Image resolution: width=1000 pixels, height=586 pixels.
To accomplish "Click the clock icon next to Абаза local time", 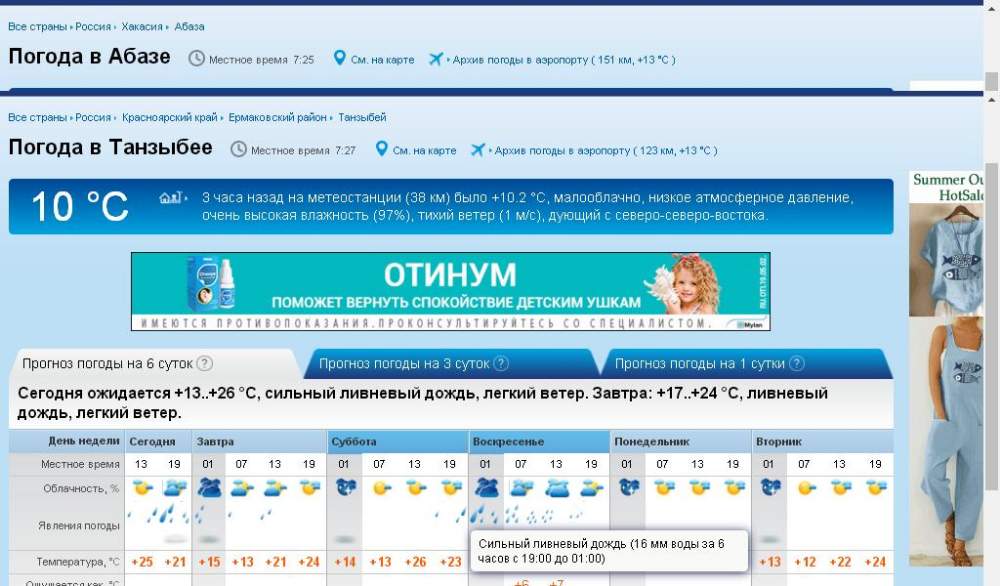I will tap(196, 58).
